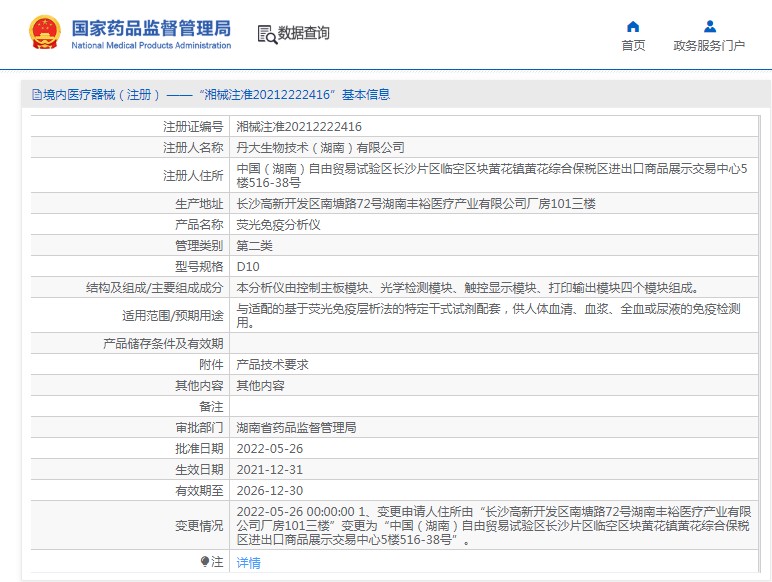Open the 数据查询 text link

click(304, 33)
